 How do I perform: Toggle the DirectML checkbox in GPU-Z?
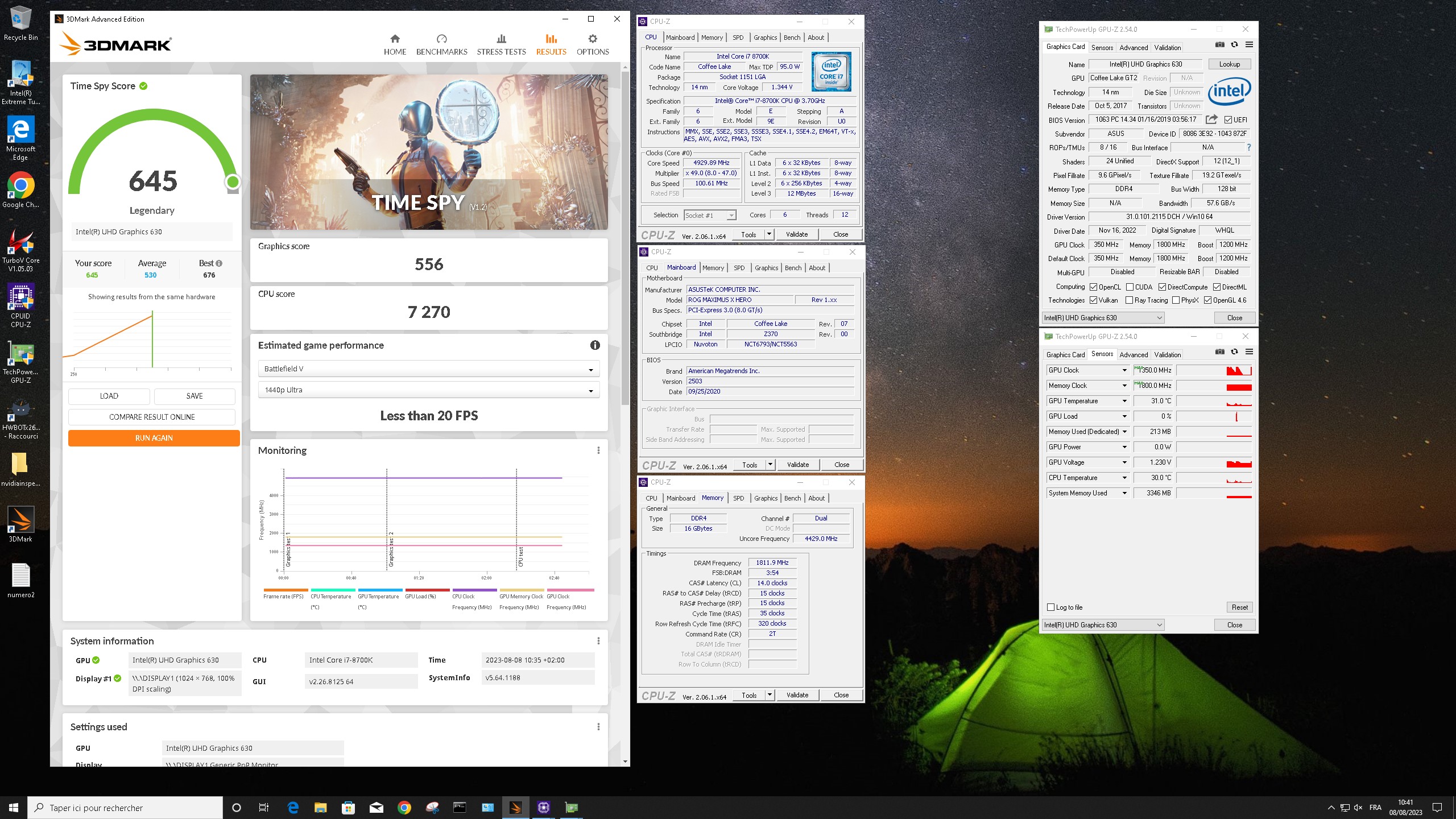(1217, 287)
